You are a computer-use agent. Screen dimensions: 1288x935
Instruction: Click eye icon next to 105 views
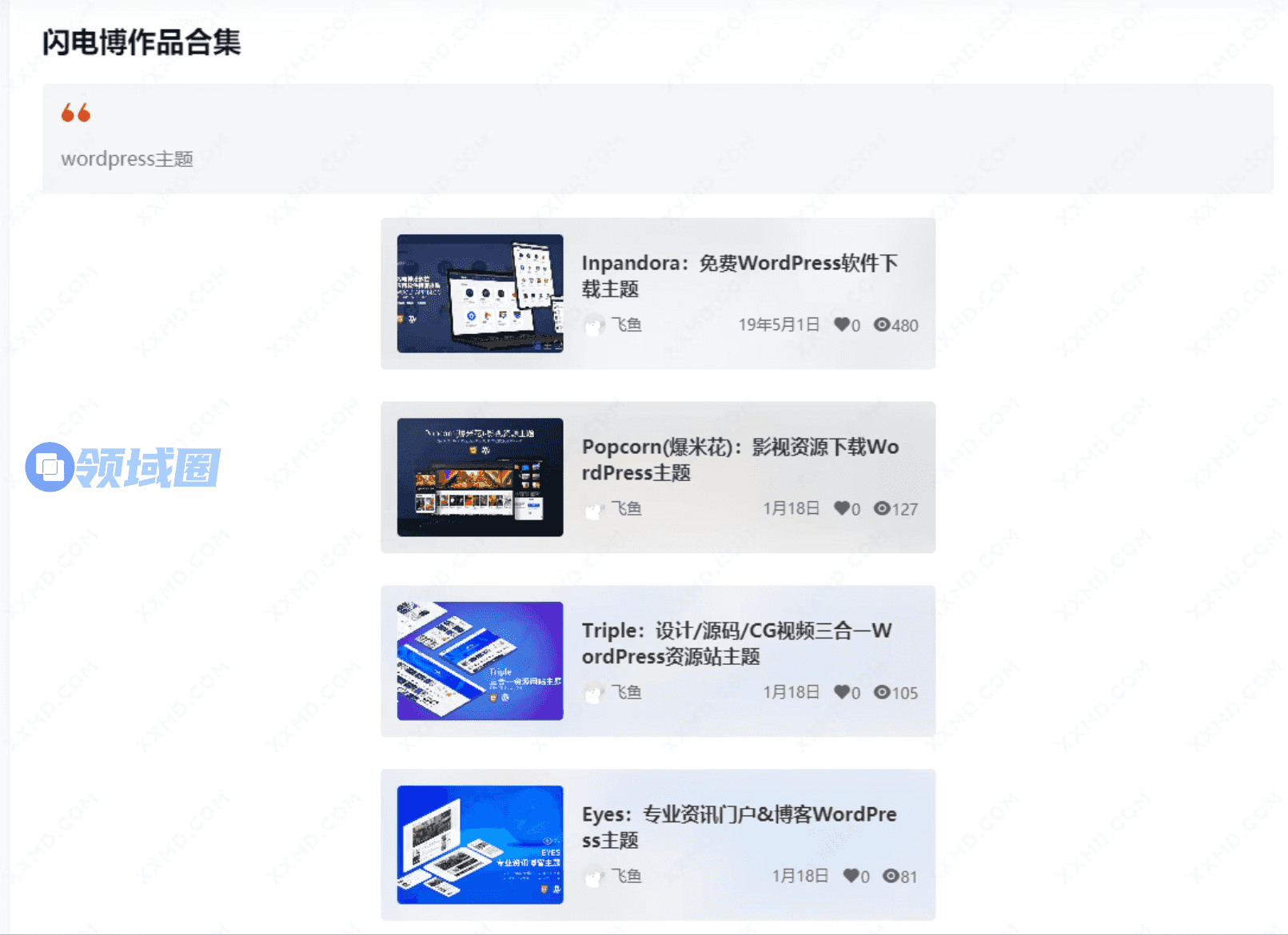[881, 692]
